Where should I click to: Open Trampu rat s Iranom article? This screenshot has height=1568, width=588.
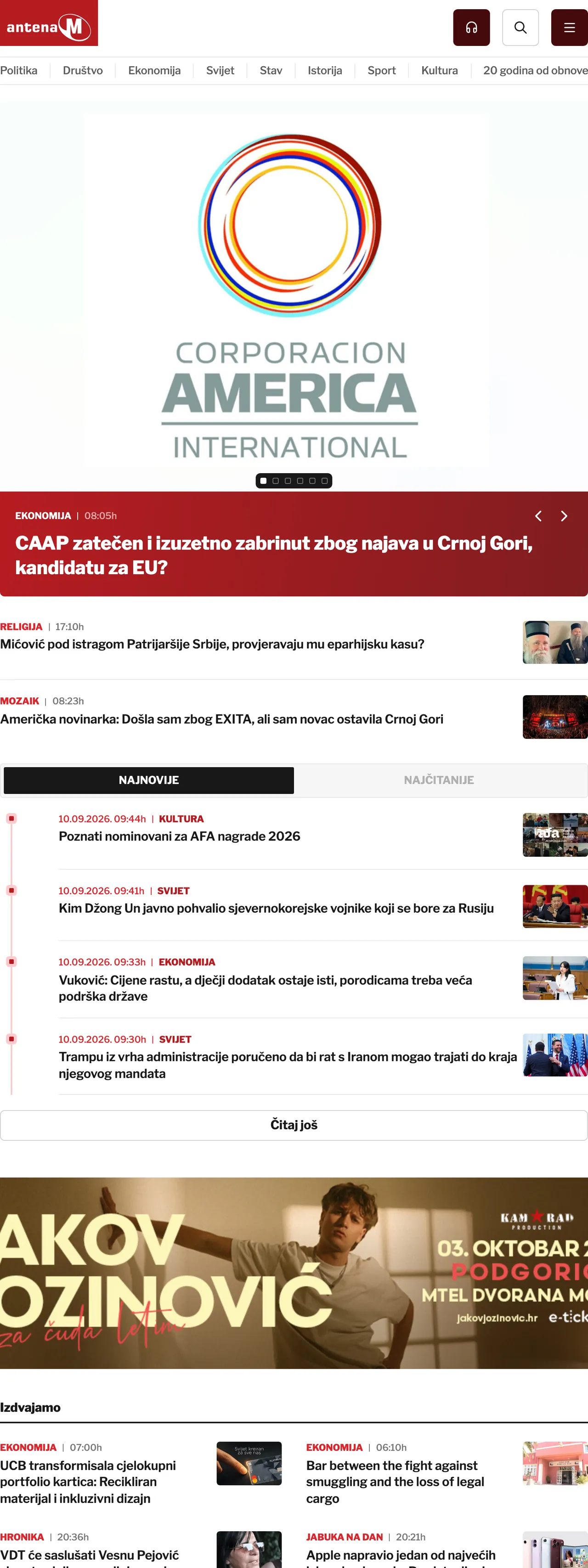(288, 1065)
